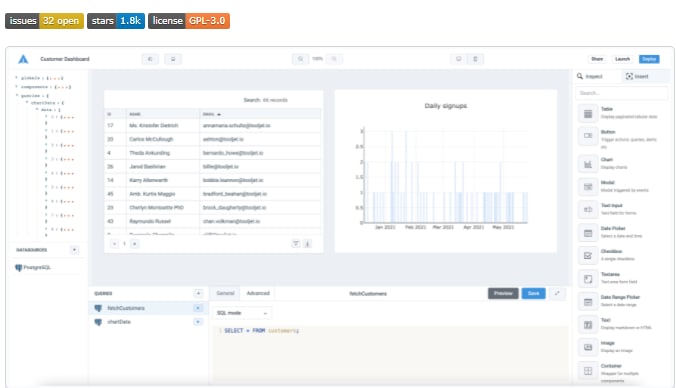Expand the query editor with resize icon
Viewport: 676px width, 388px height.
click(557, 293)
